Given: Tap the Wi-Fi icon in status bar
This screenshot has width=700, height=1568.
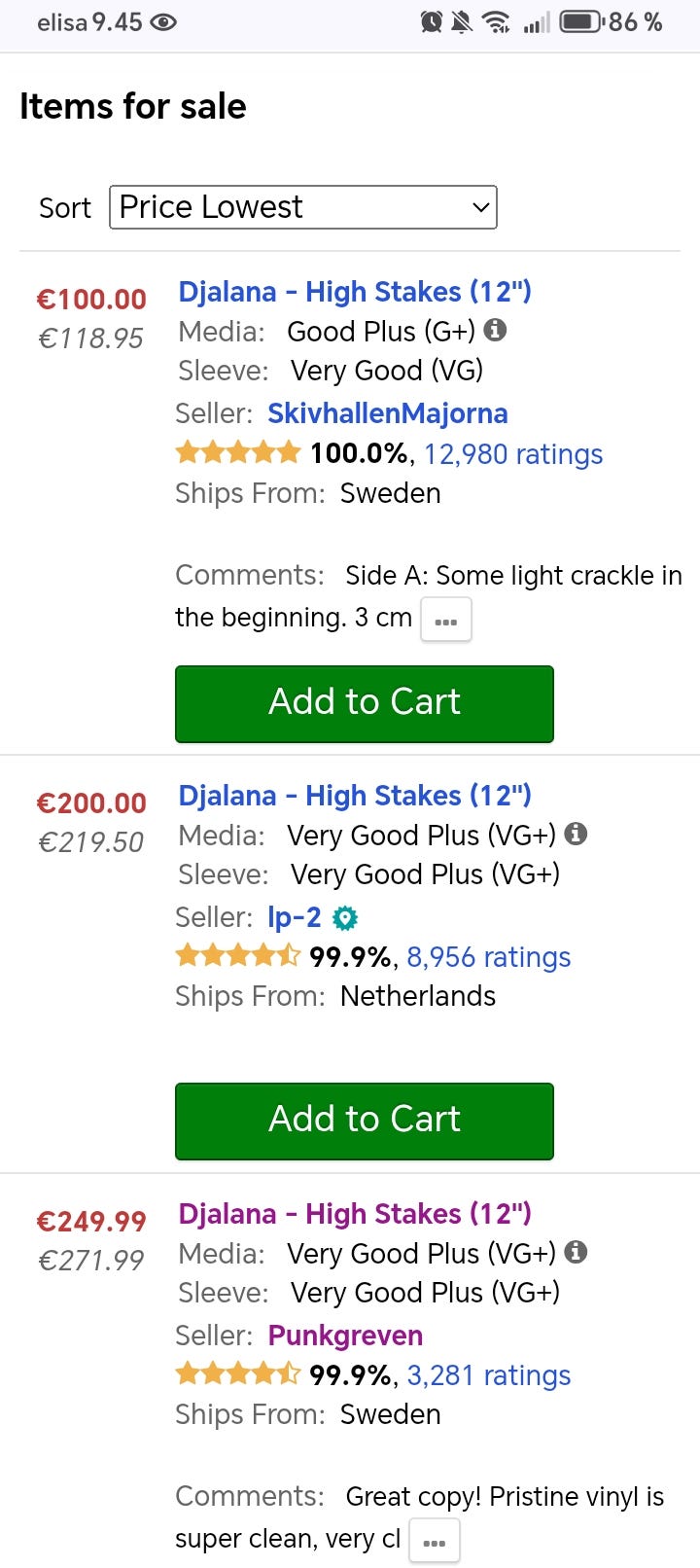Looking at the screenshot, I should pyautogui.click(x=496, y=21).
